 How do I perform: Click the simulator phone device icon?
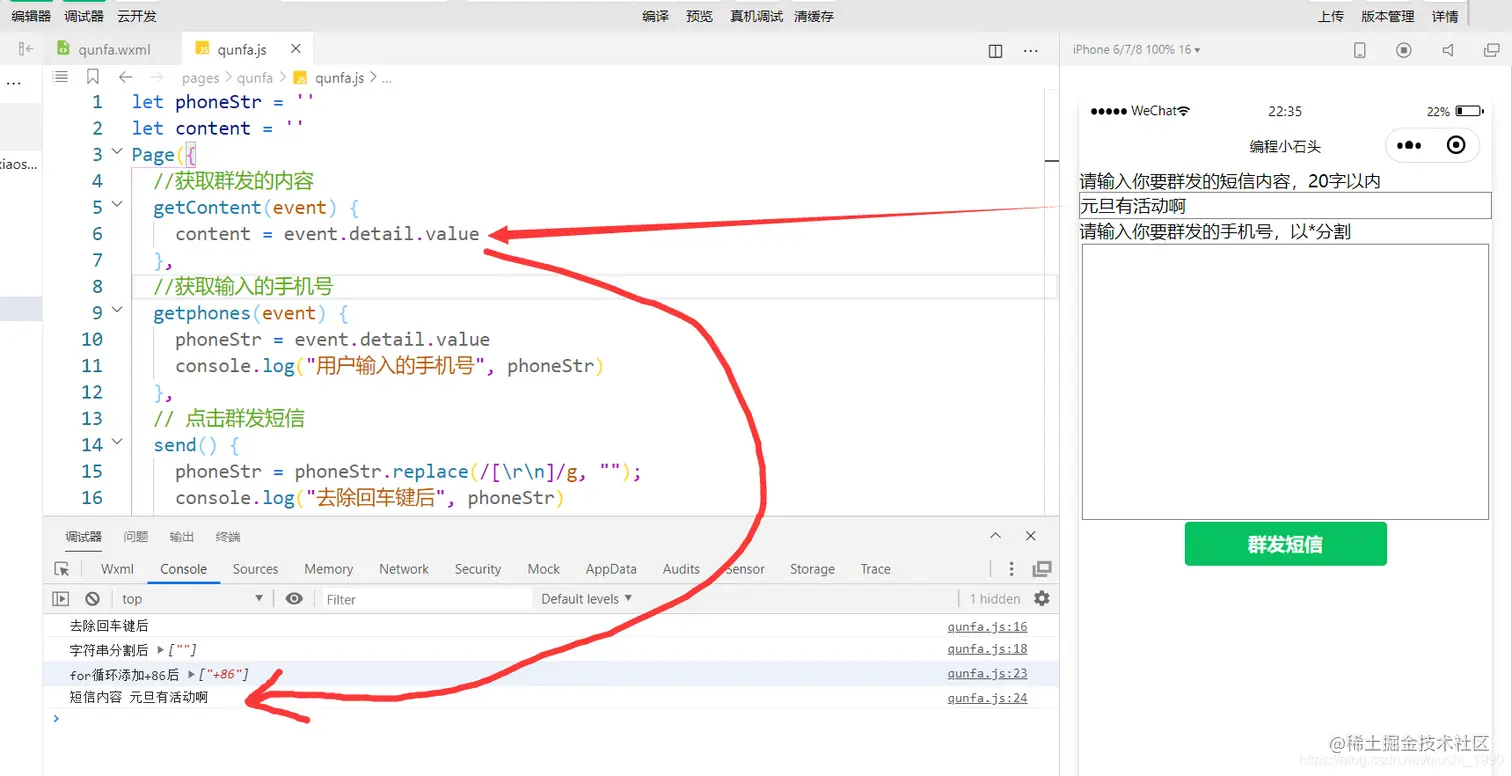pos(1360,50)
